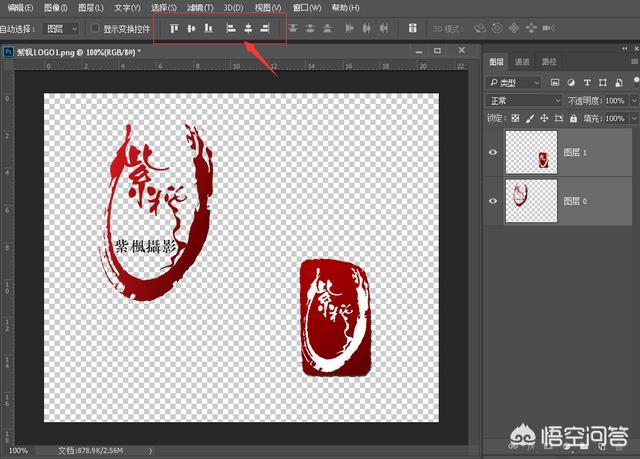Open the 正常 blend mode dropdown
This screenshot has width=640, height=459.
pyautogui.click(x=524, y=101)
